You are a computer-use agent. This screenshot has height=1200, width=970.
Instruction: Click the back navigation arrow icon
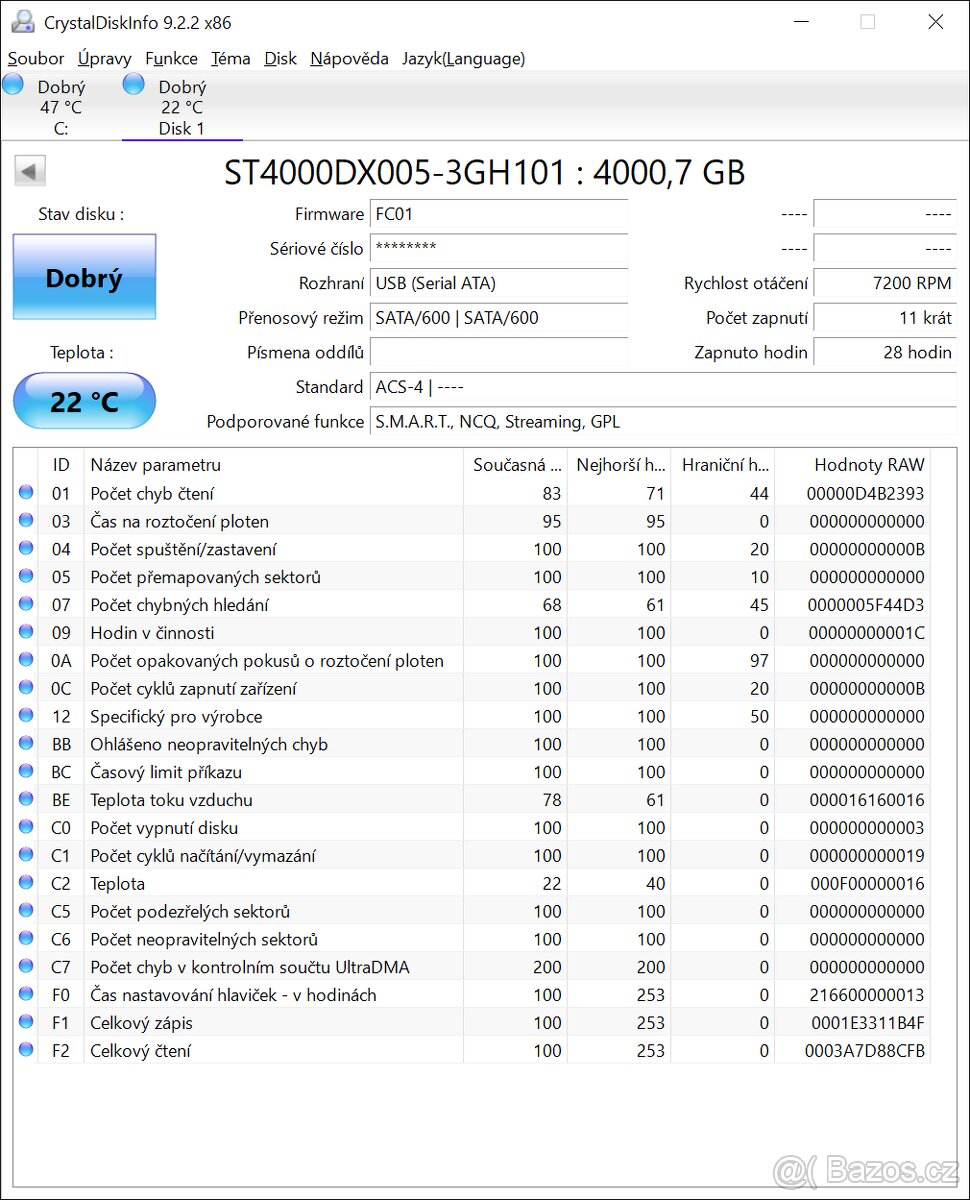[x=29, y=170]
